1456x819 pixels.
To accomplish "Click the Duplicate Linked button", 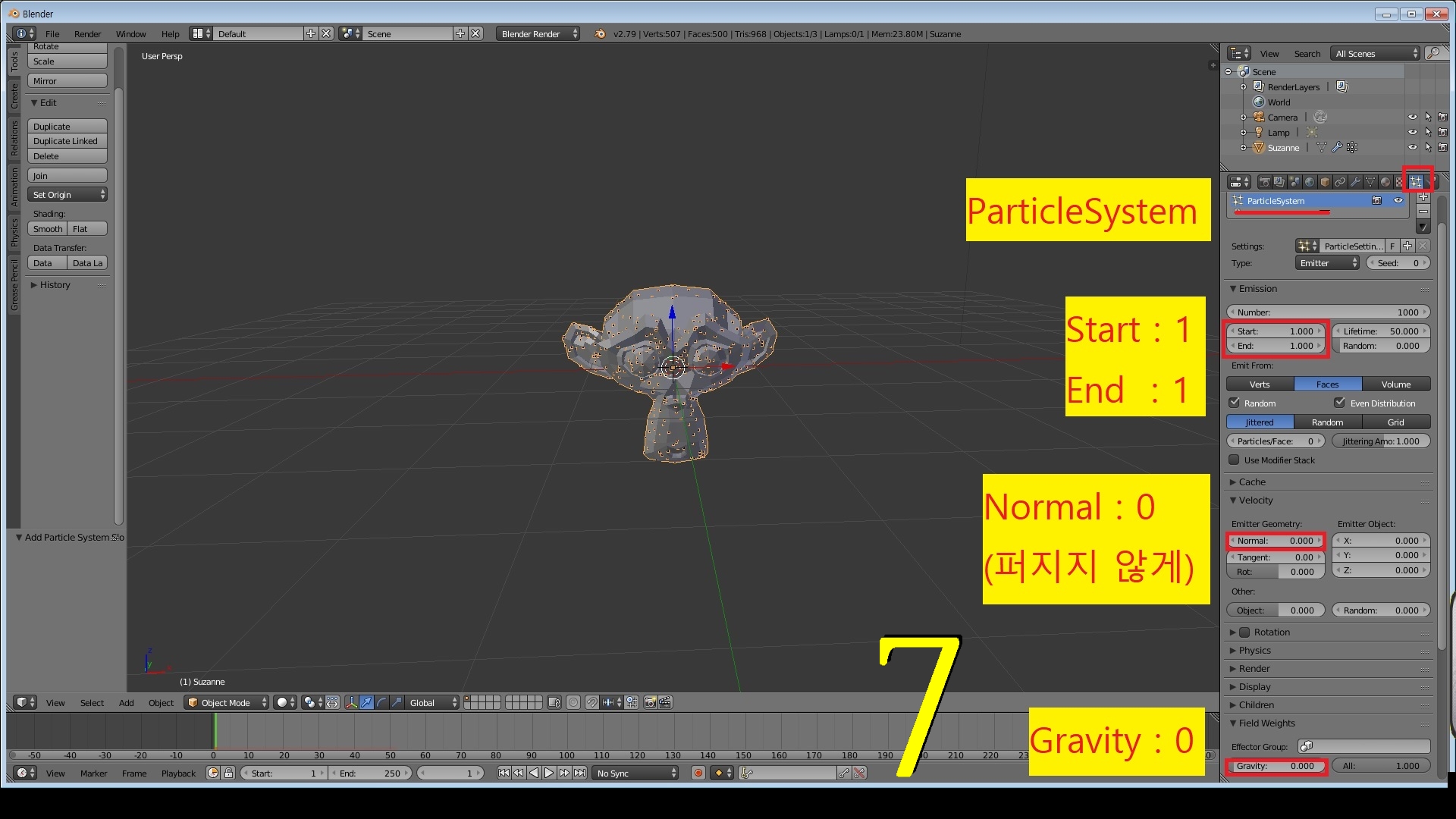I will coord(67,140).
